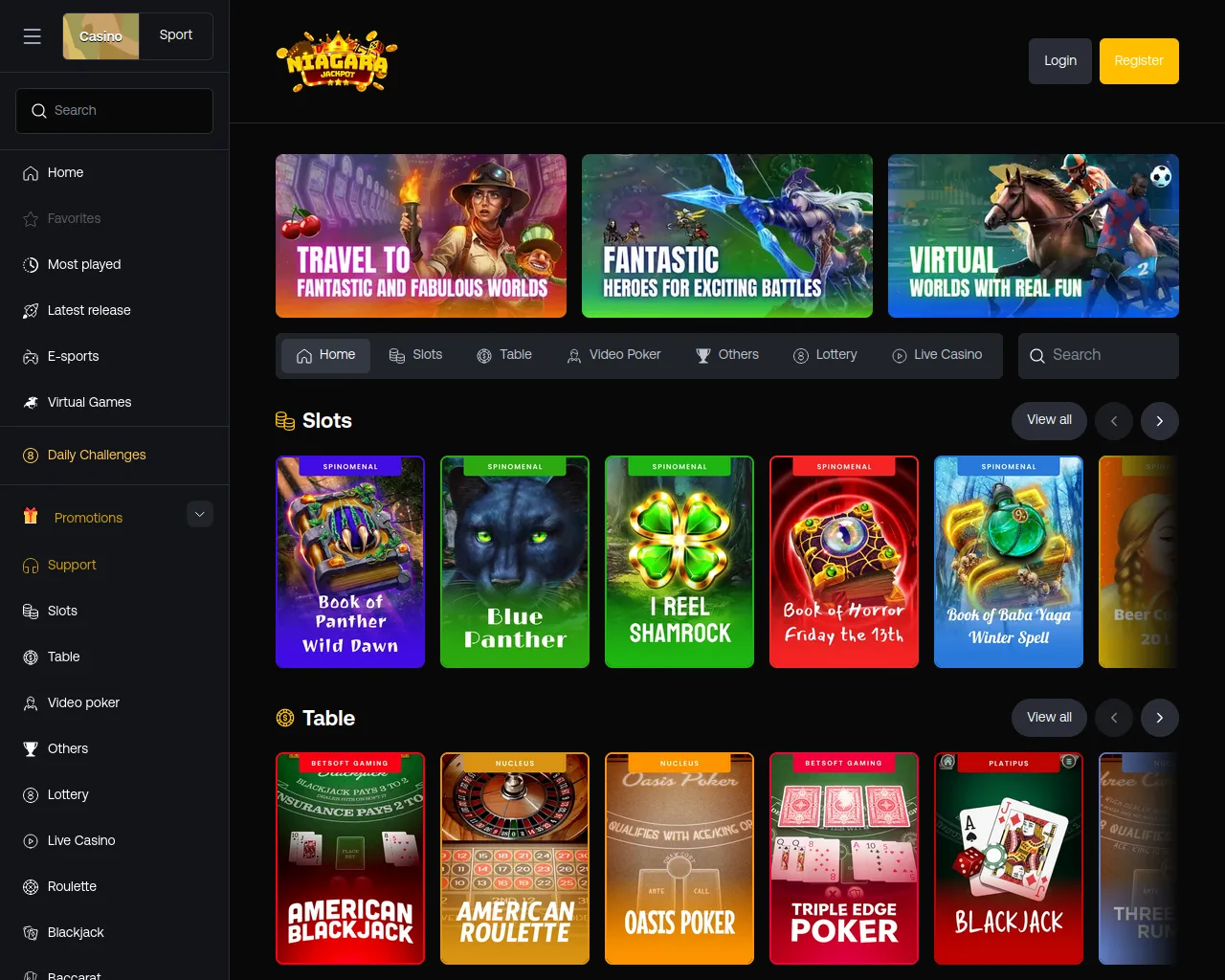1225x980 pixels.
Task: Show next Table games with right arrow
Action: point(1160,718)
